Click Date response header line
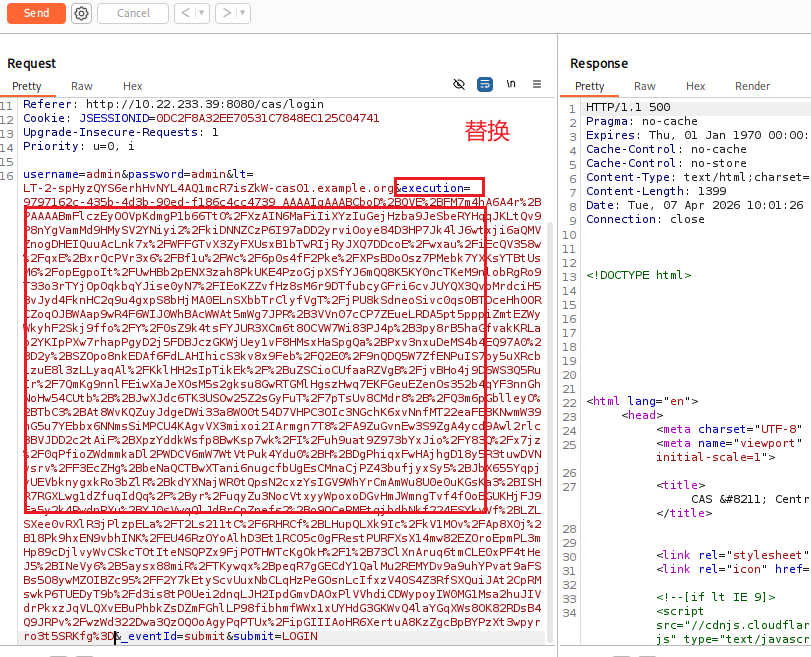The image size is (811, 657). click(x=695, y=205)
